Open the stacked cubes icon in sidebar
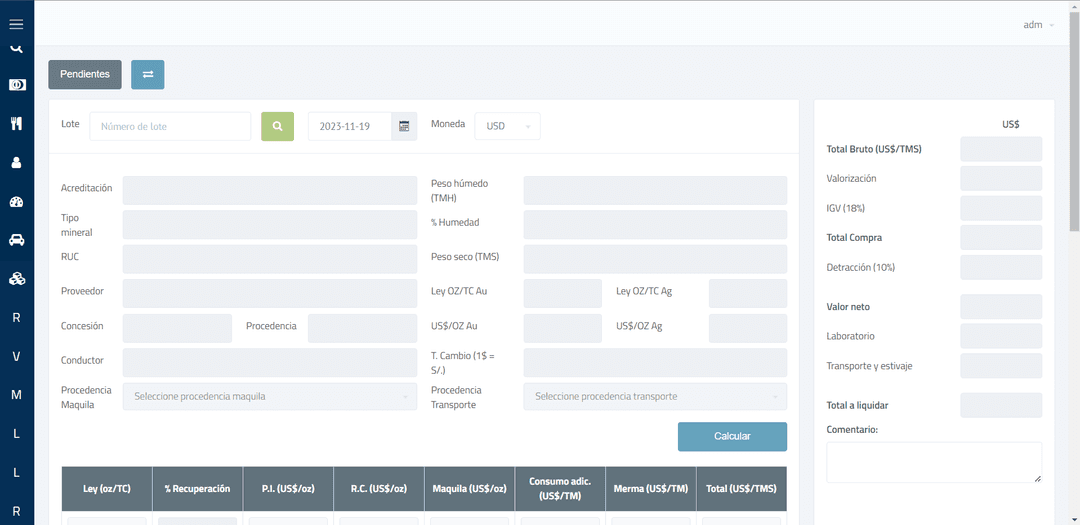 pos(16,279)
